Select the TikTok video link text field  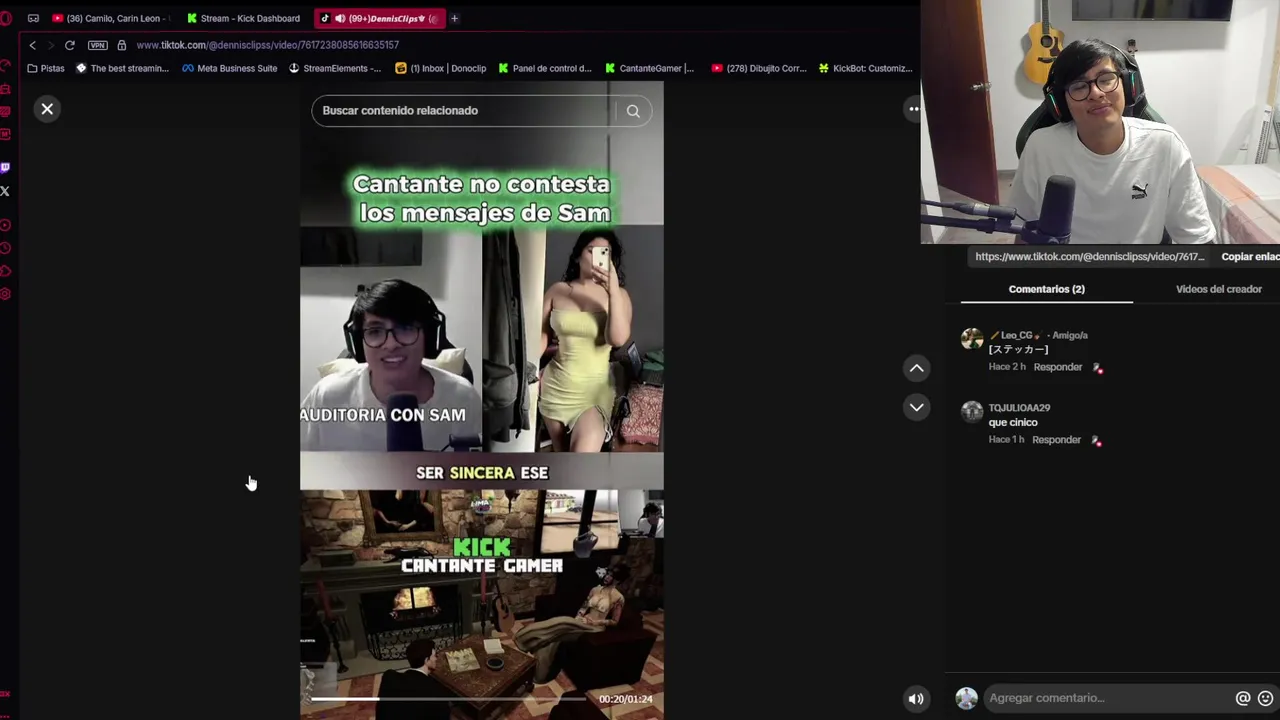(1089, 257)
